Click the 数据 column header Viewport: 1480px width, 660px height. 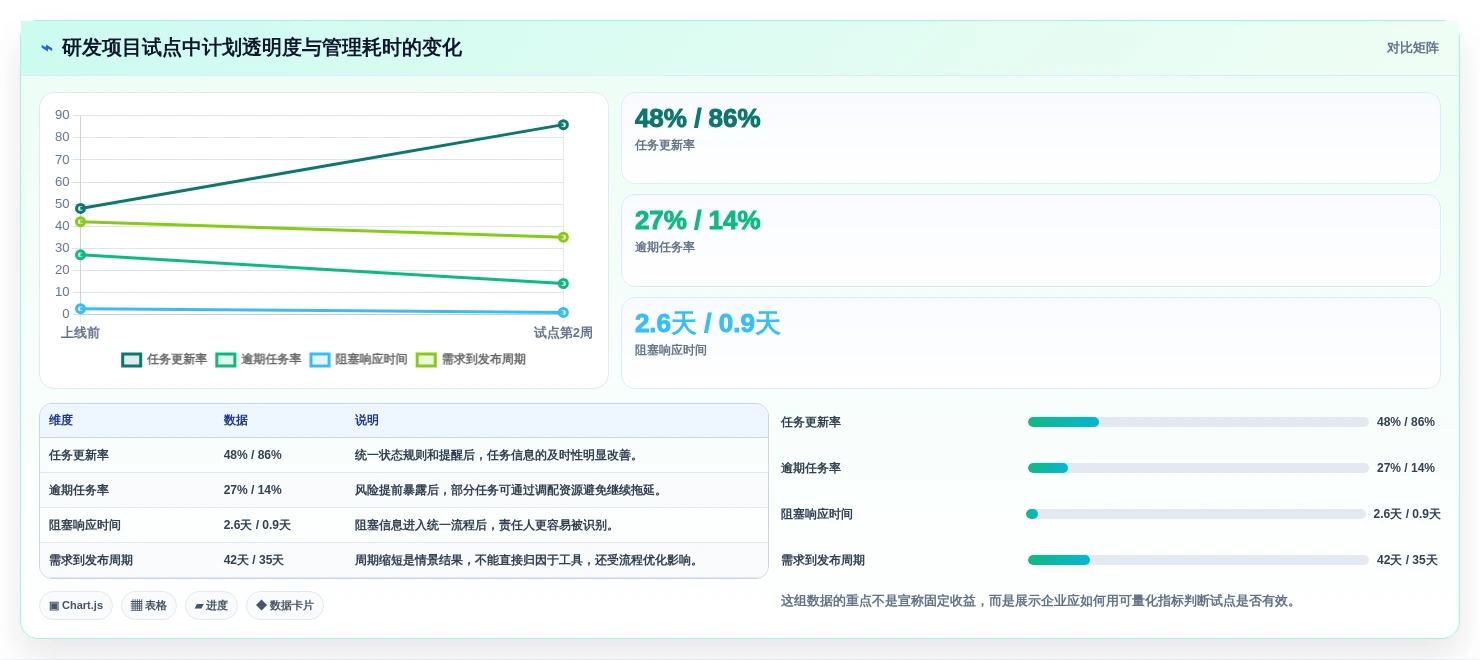(236, 421)
